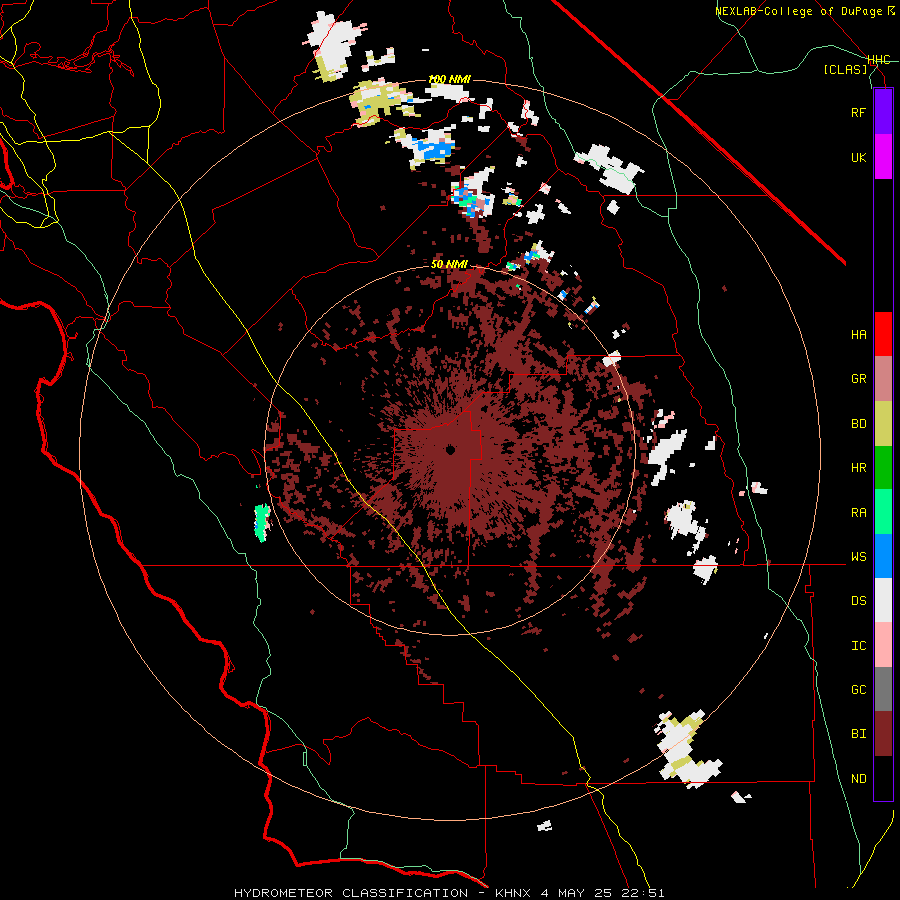Click the HR legend label
Viewport: 900px width, 900px height.
858,468
